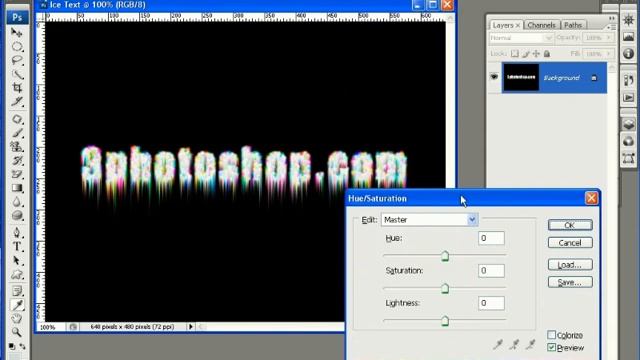Select the Pen tool
This screenshot has width=640, height=360.
coord(17,233)
